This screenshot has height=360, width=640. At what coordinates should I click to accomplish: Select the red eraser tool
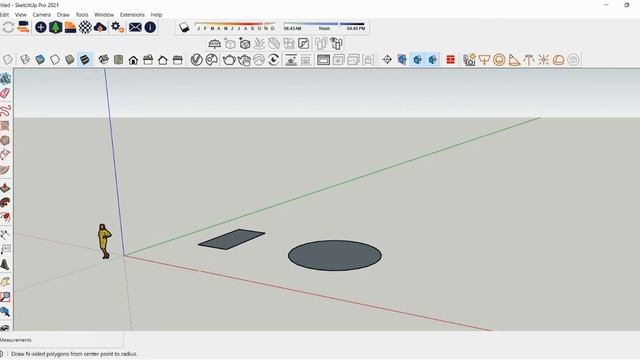tap(5, 93)
